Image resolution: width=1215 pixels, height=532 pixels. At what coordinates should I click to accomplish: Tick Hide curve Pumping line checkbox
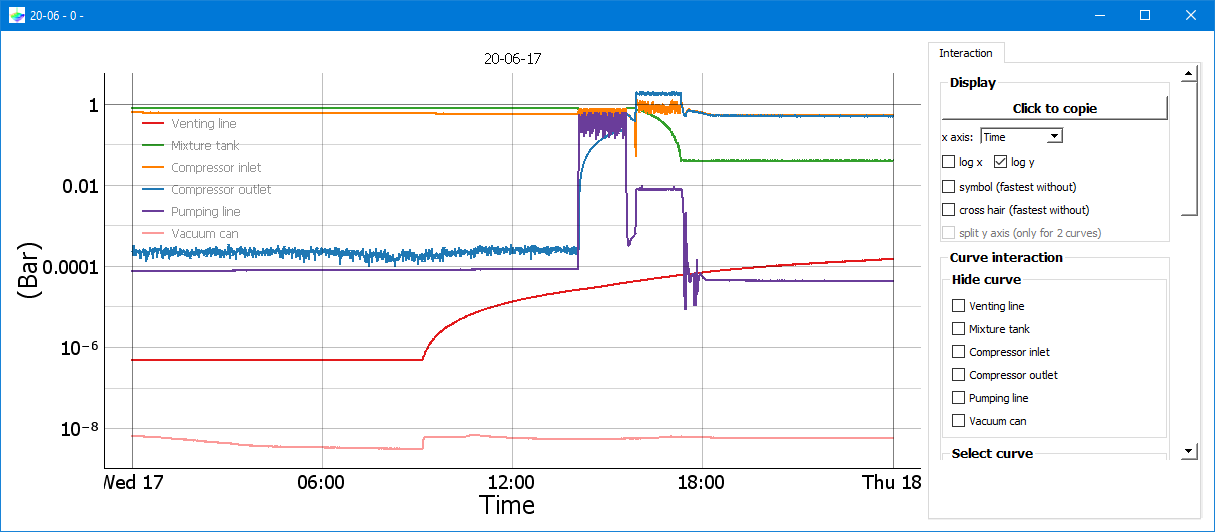tap(959, 398)
